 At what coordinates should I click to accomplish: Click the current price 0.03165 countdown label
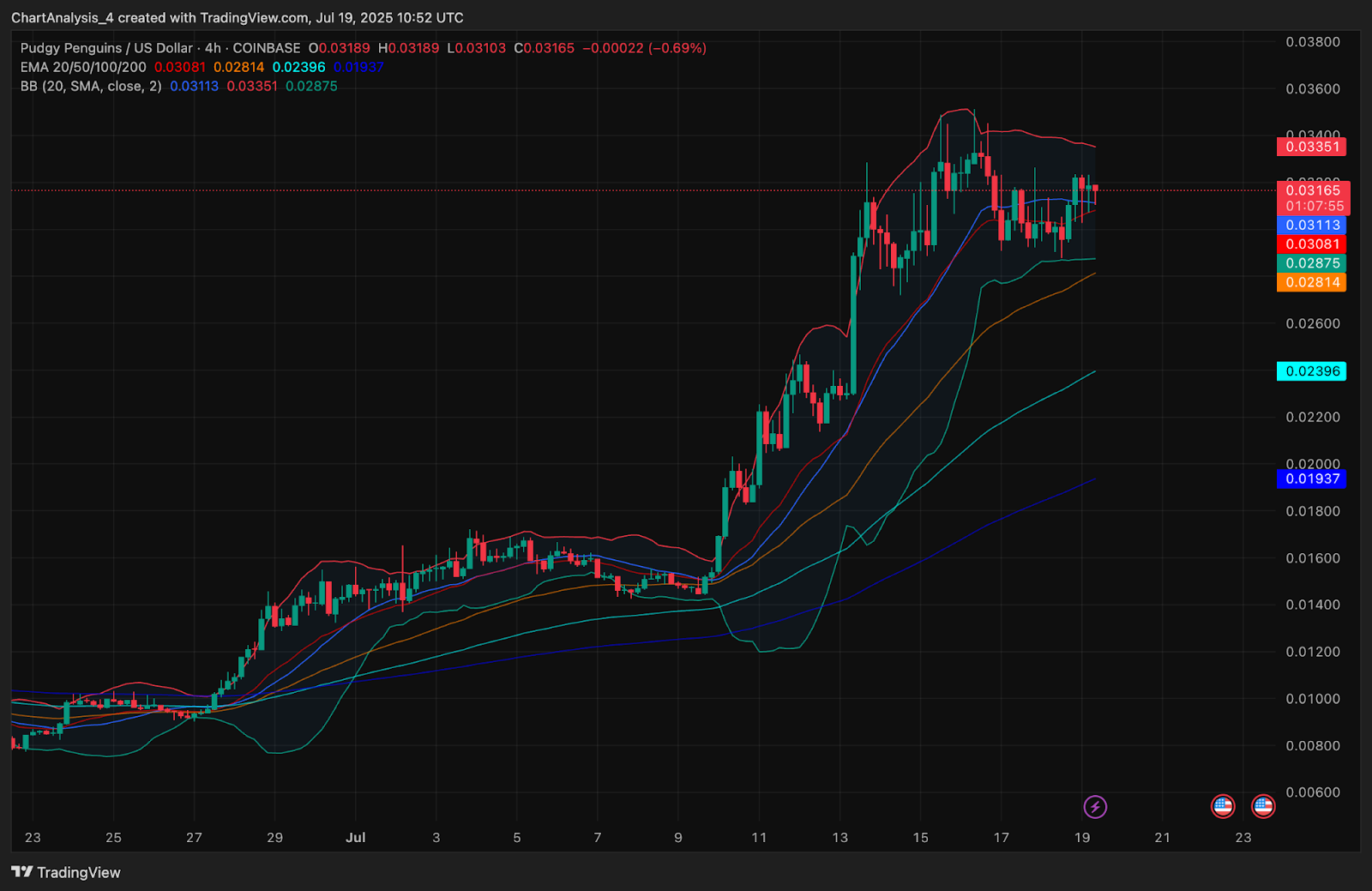click(x=1313, y=198)
